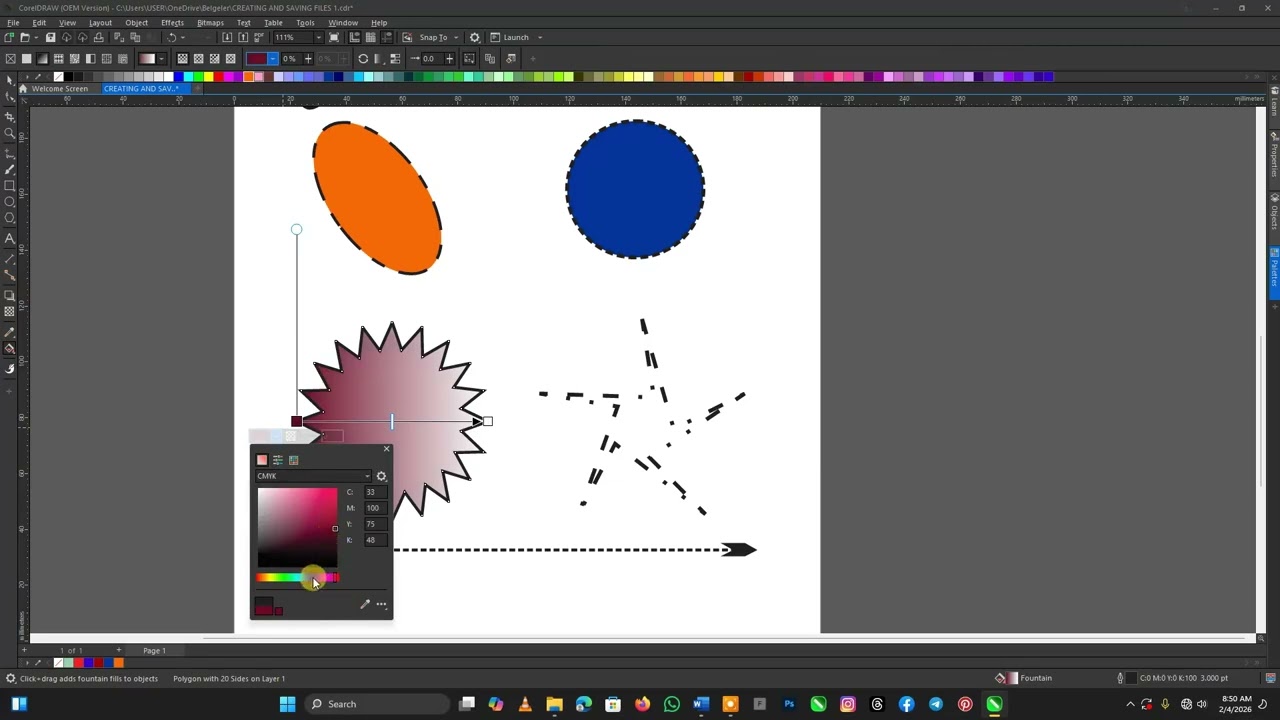Click the C value input field
This screenshot has width=1280, height=720.
pos(375,492)
